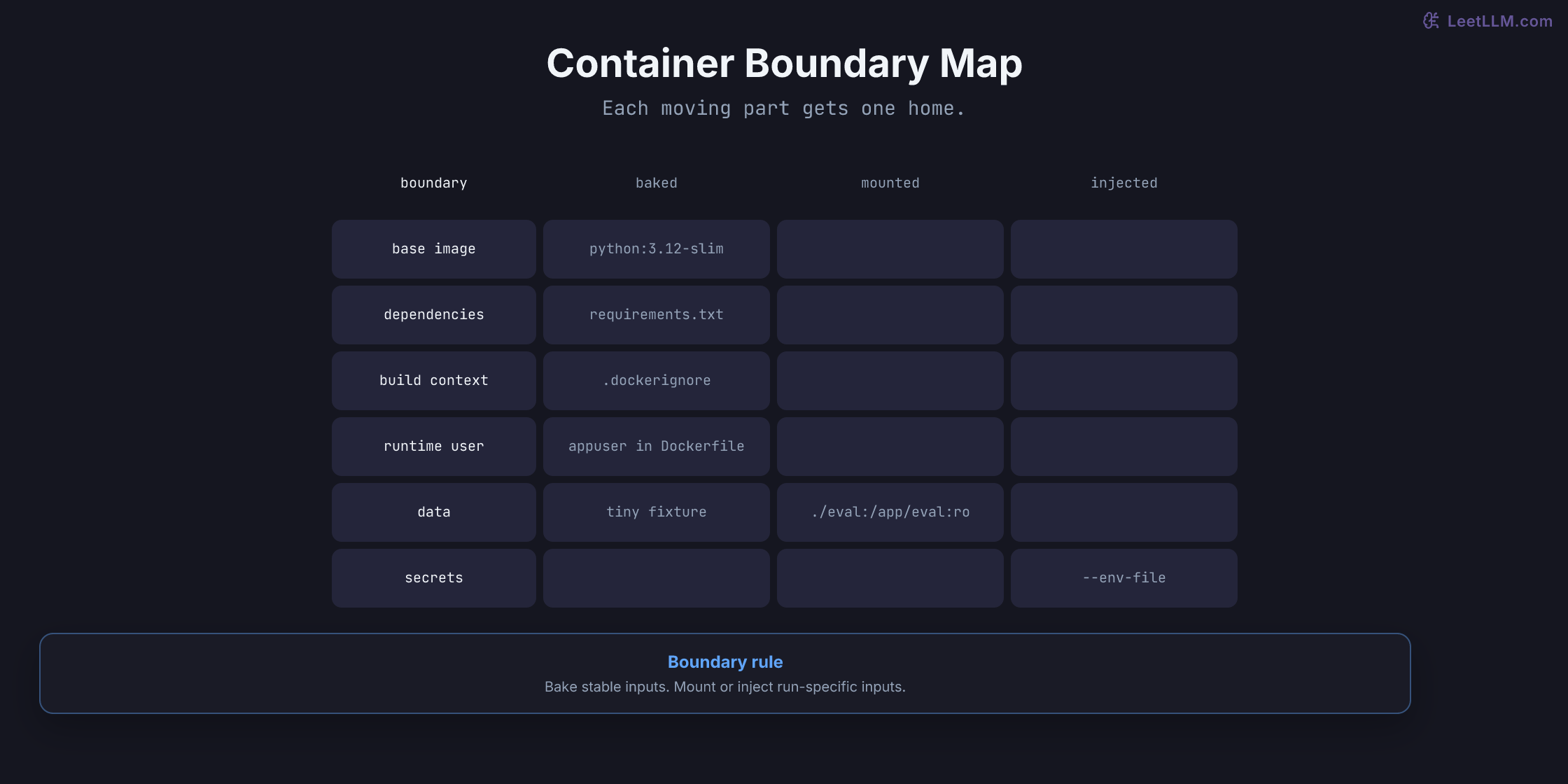
Task: Click the 'requirements.txt' cell
Action: [657, 315]
